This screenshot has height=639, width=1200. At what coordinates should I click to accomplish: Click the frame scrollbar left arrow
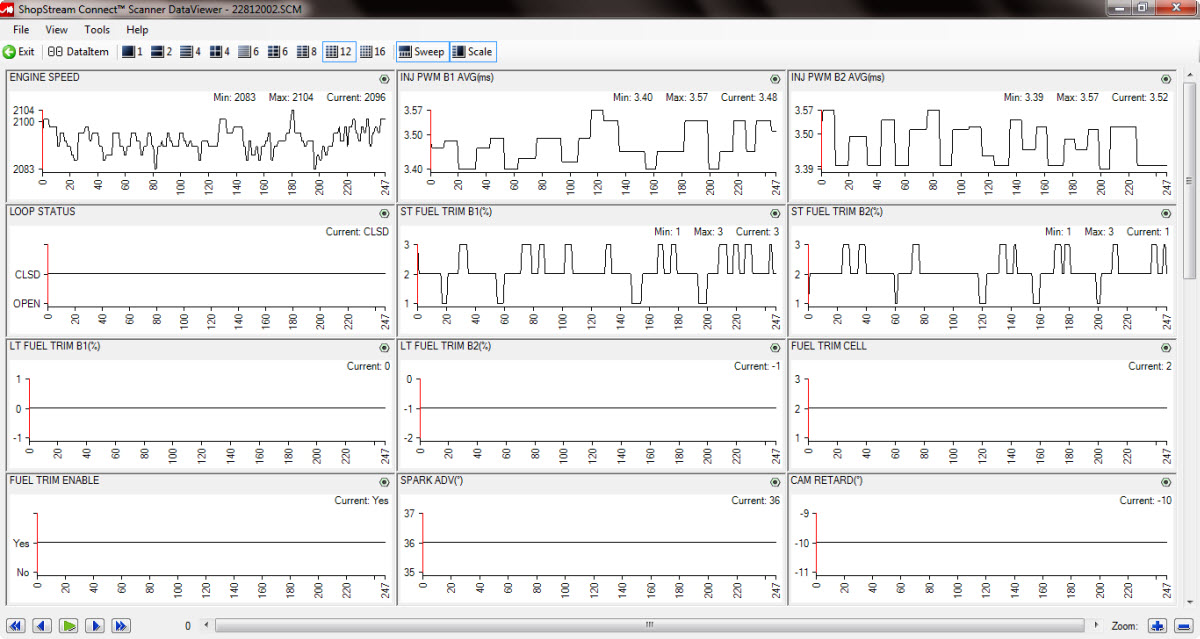(207, 625)
